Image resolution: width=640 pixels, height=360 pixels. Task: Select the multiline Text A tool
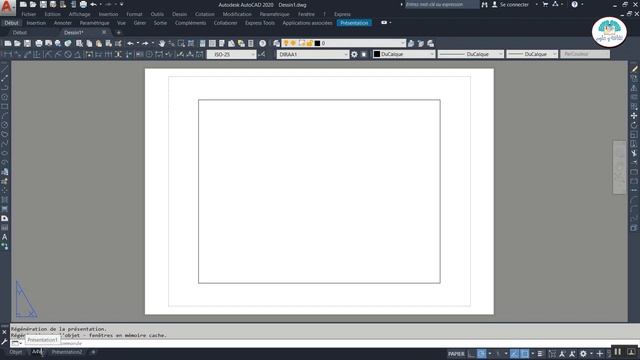click(4, 237)
